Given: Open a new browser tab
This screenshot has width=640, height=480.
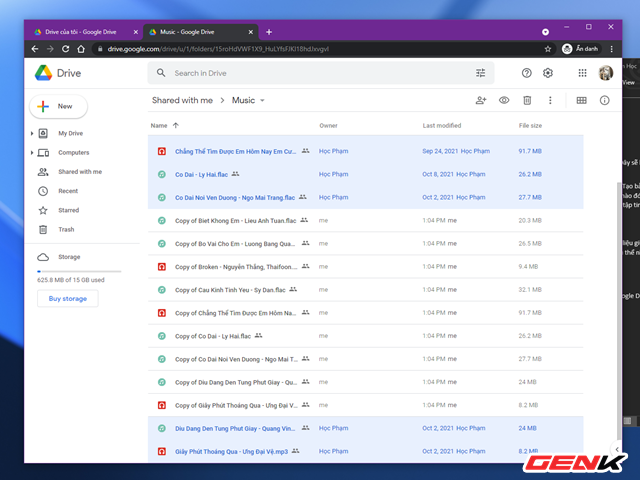Looking at the screenshot, I should pyautogui.click(x=269, y=32).
